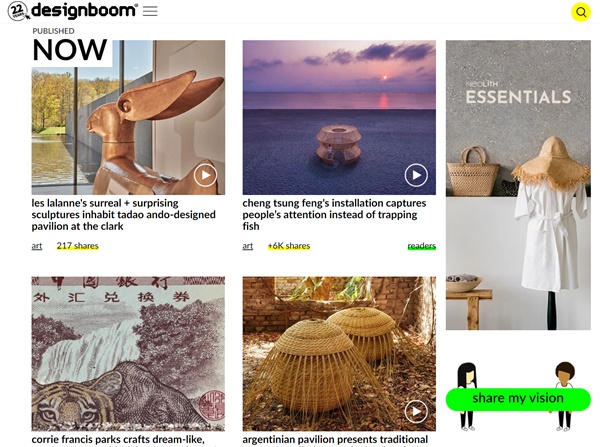Screen dimensions: 600x447
Task: Click the green share my vision button
Action: tap(518, 399)
